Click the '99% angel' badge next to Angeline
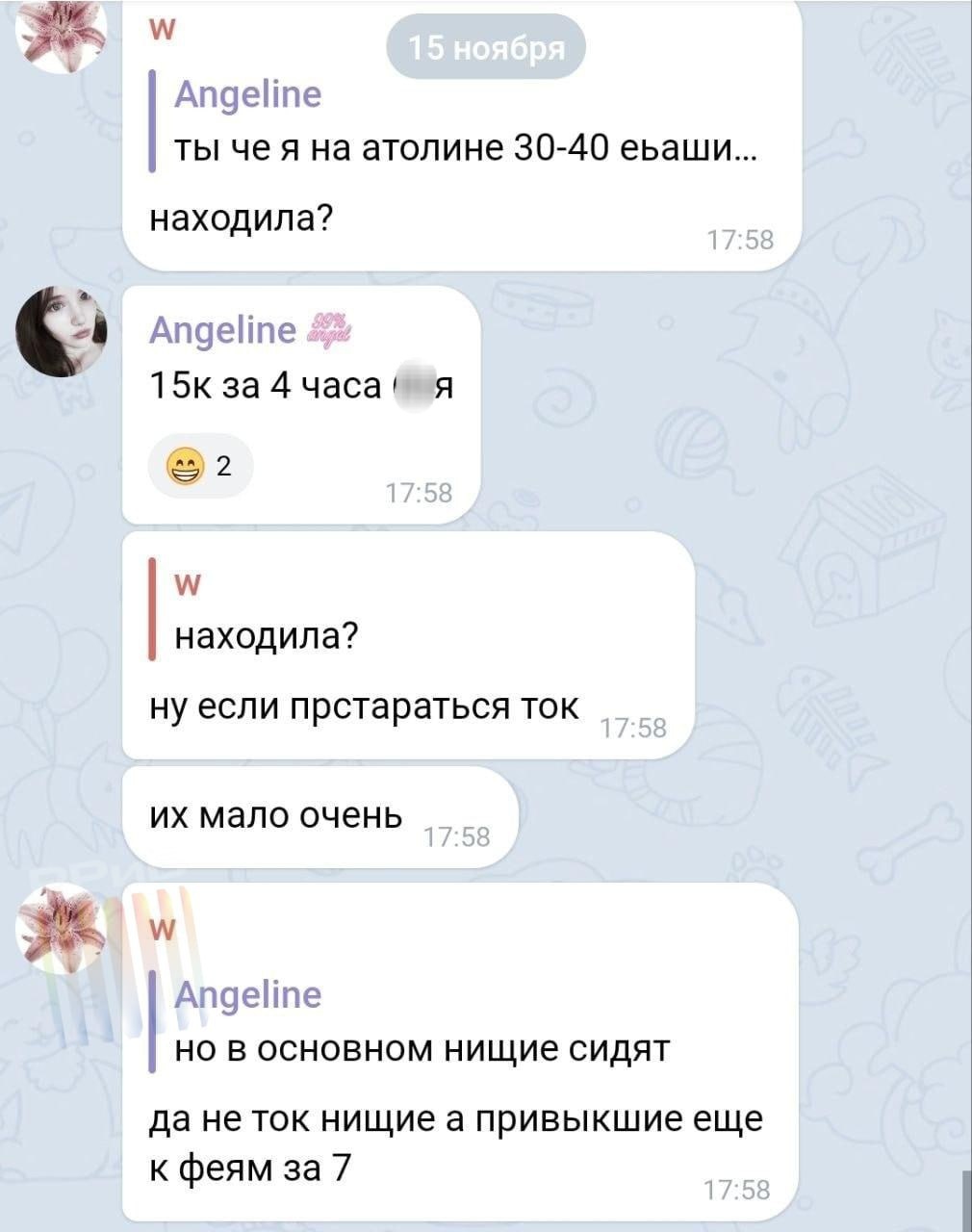The image size is (972, 1232). tap(327, 330)
